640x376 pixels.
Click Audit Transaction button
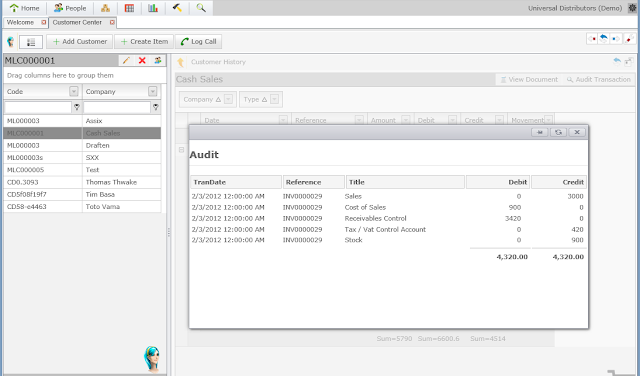[598, 80]
